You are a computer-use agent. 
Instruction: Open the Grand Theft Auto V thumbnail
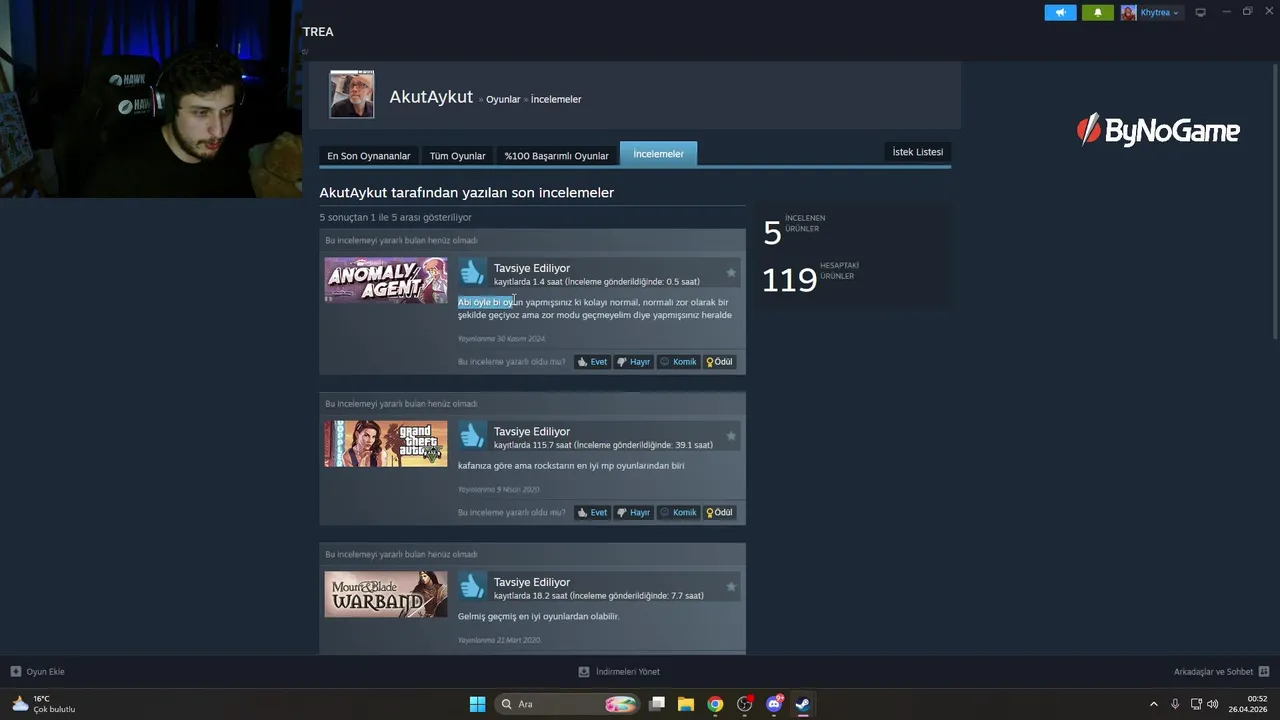(385, 444)
